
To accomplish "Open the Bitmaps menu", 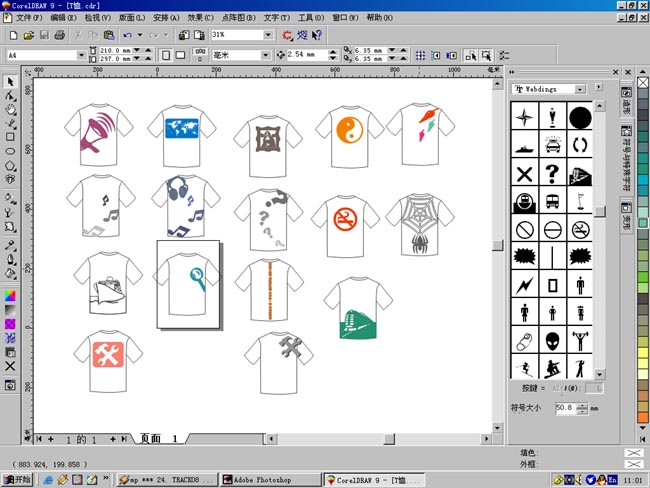I will [x=238, y=17].
